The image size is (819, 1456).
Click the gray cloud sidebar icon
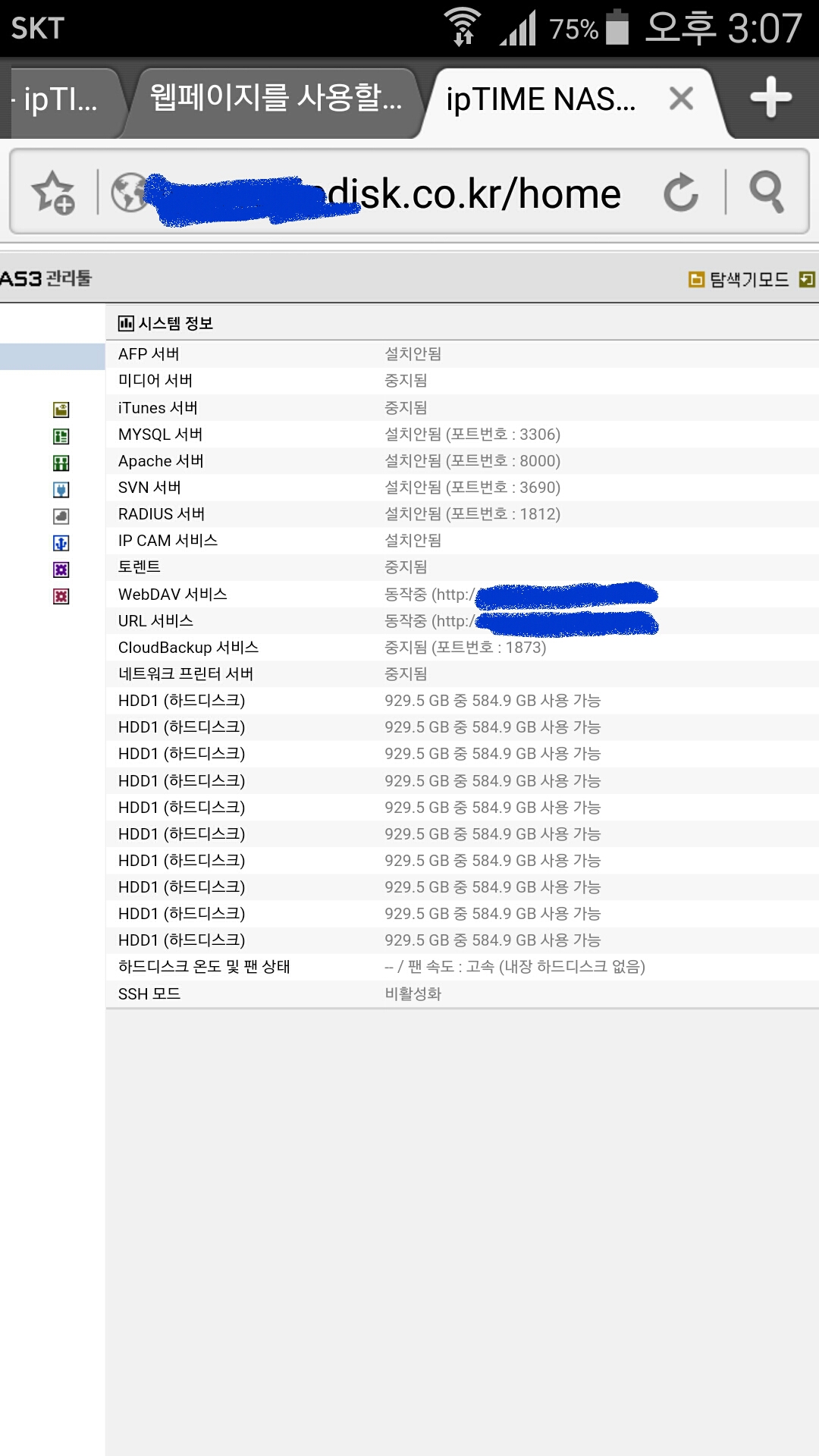61,516
